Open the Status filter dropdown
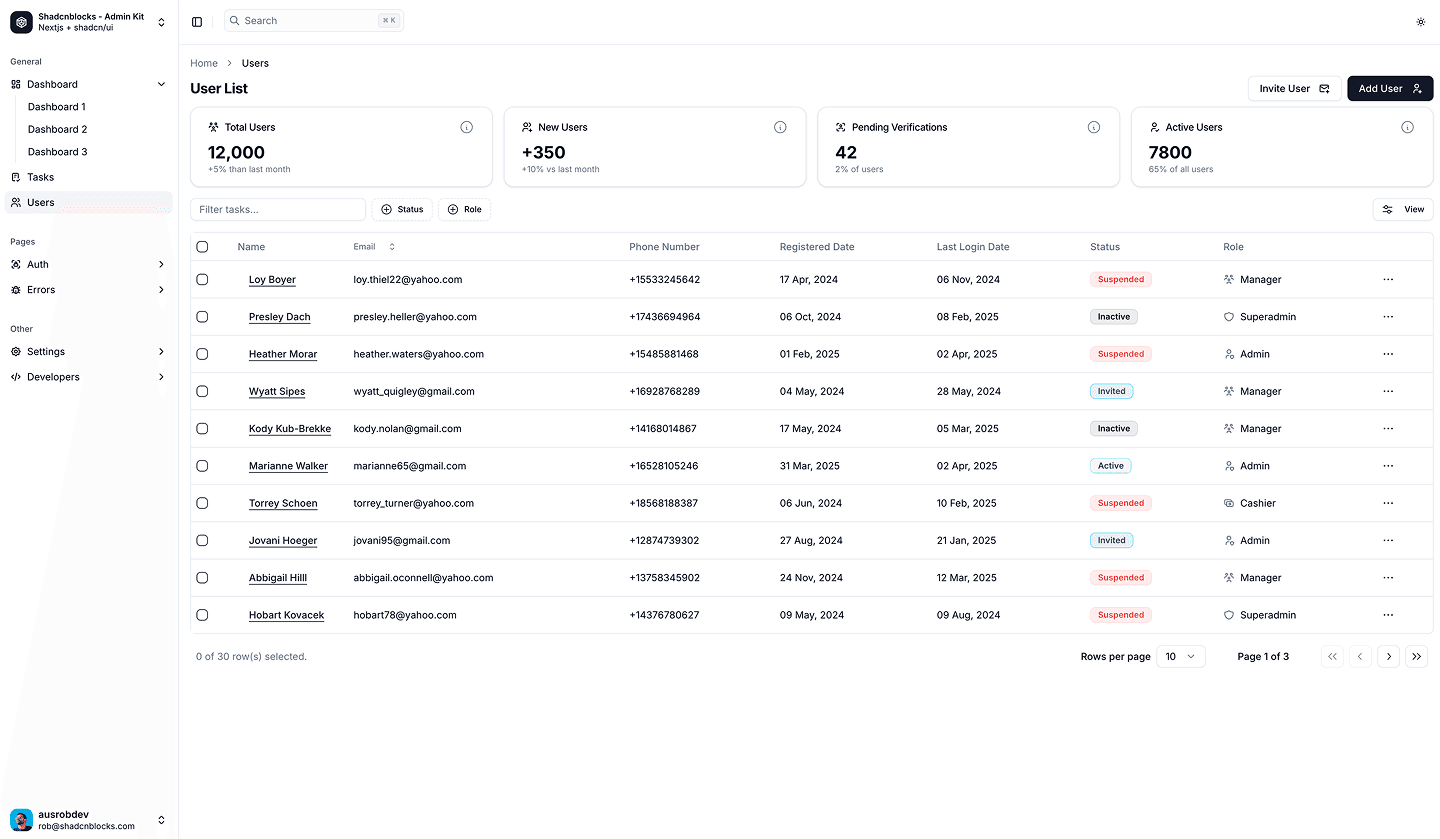 (x=402, y=209)
